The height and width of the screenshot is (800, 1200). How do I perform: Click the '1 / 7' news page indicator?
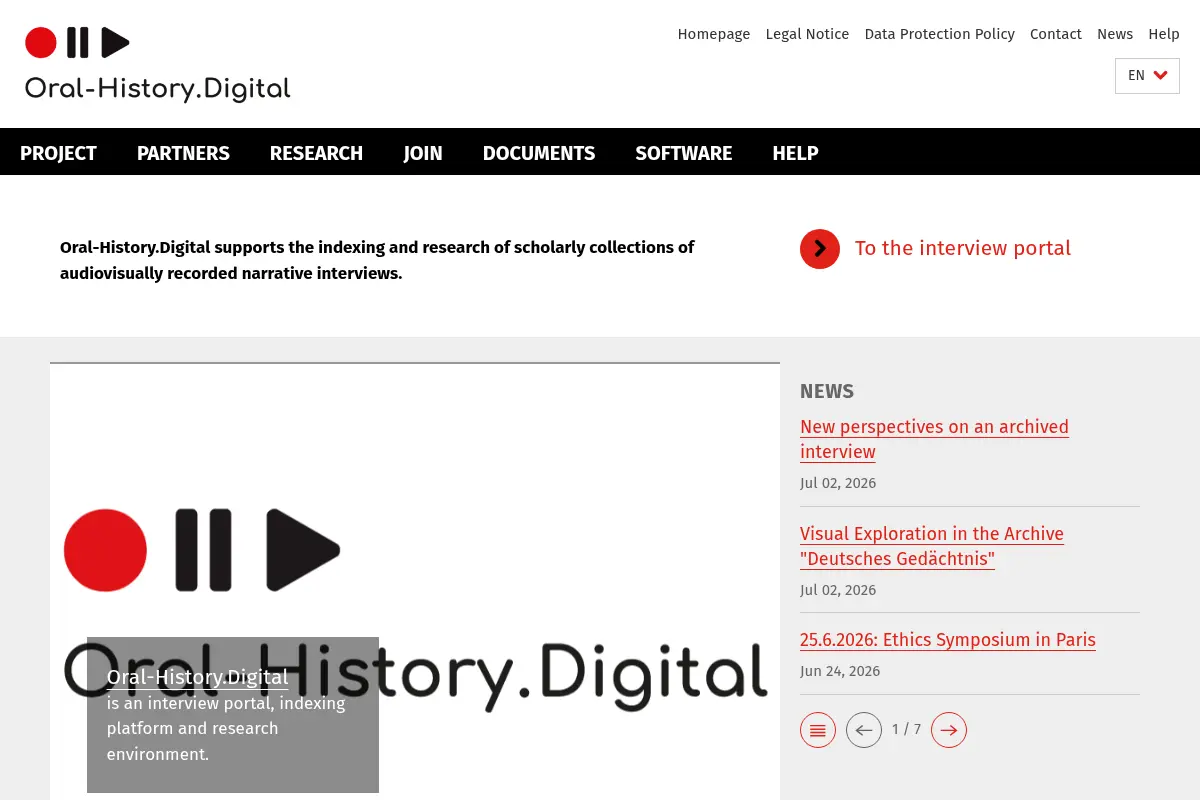[906, 730]
